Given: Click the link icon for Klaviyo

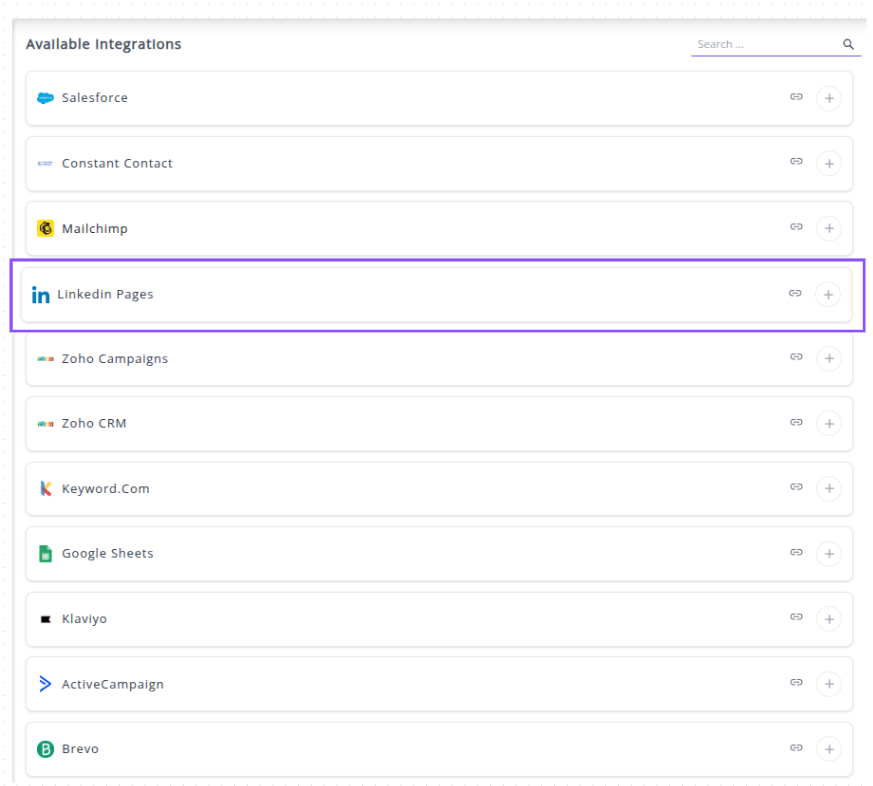Looking at the screenshot, I should tap(796, 617).
